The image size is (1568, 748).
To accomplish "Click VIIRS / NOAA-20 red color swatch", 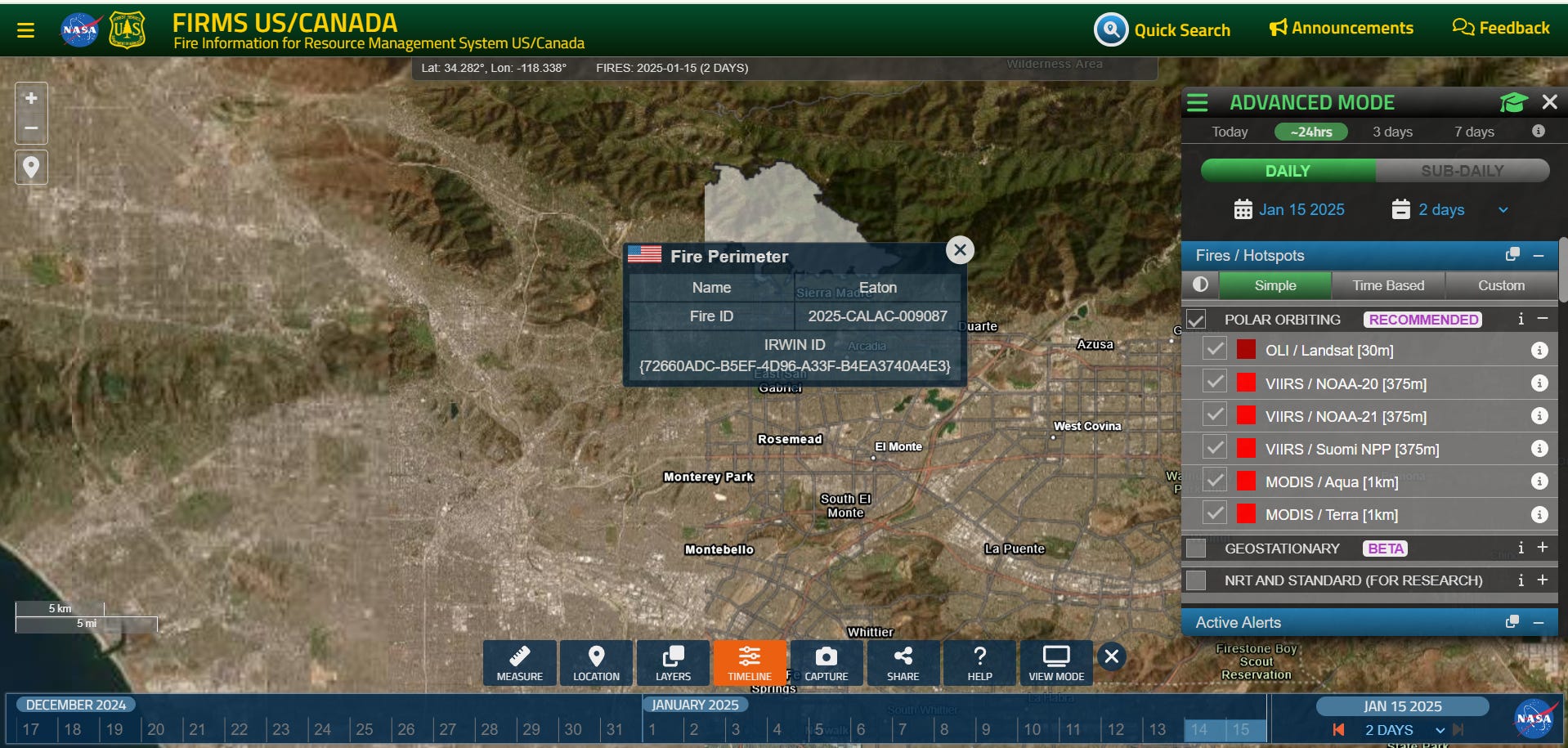I will [x=1246, y=383].
